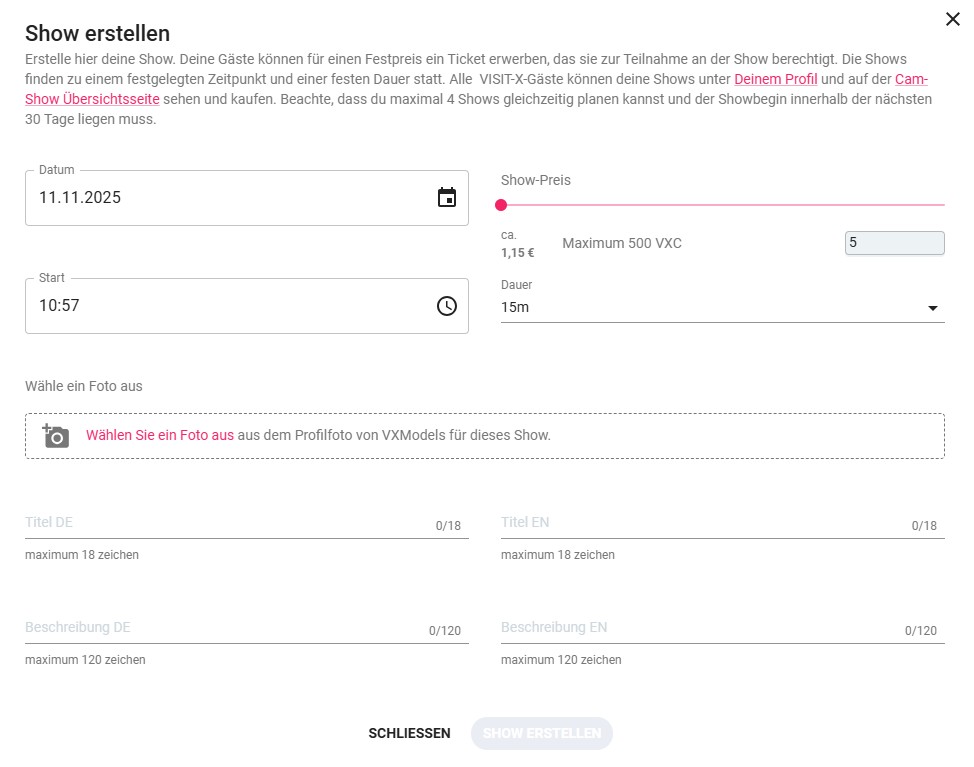Click the add photo camera icon

click(56, 436)
